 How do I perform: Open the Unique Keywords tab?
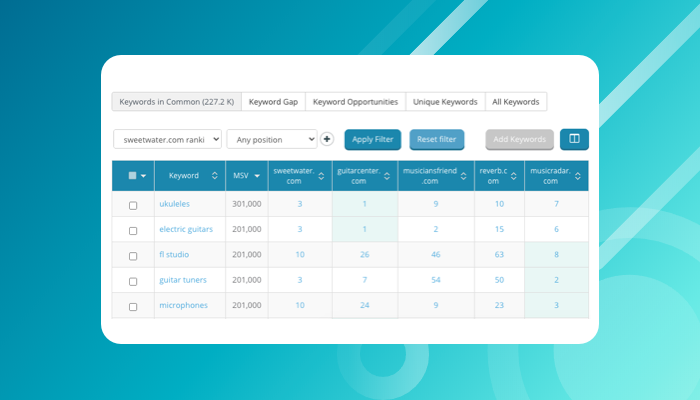pyautogui.click(x=445, y=102)
